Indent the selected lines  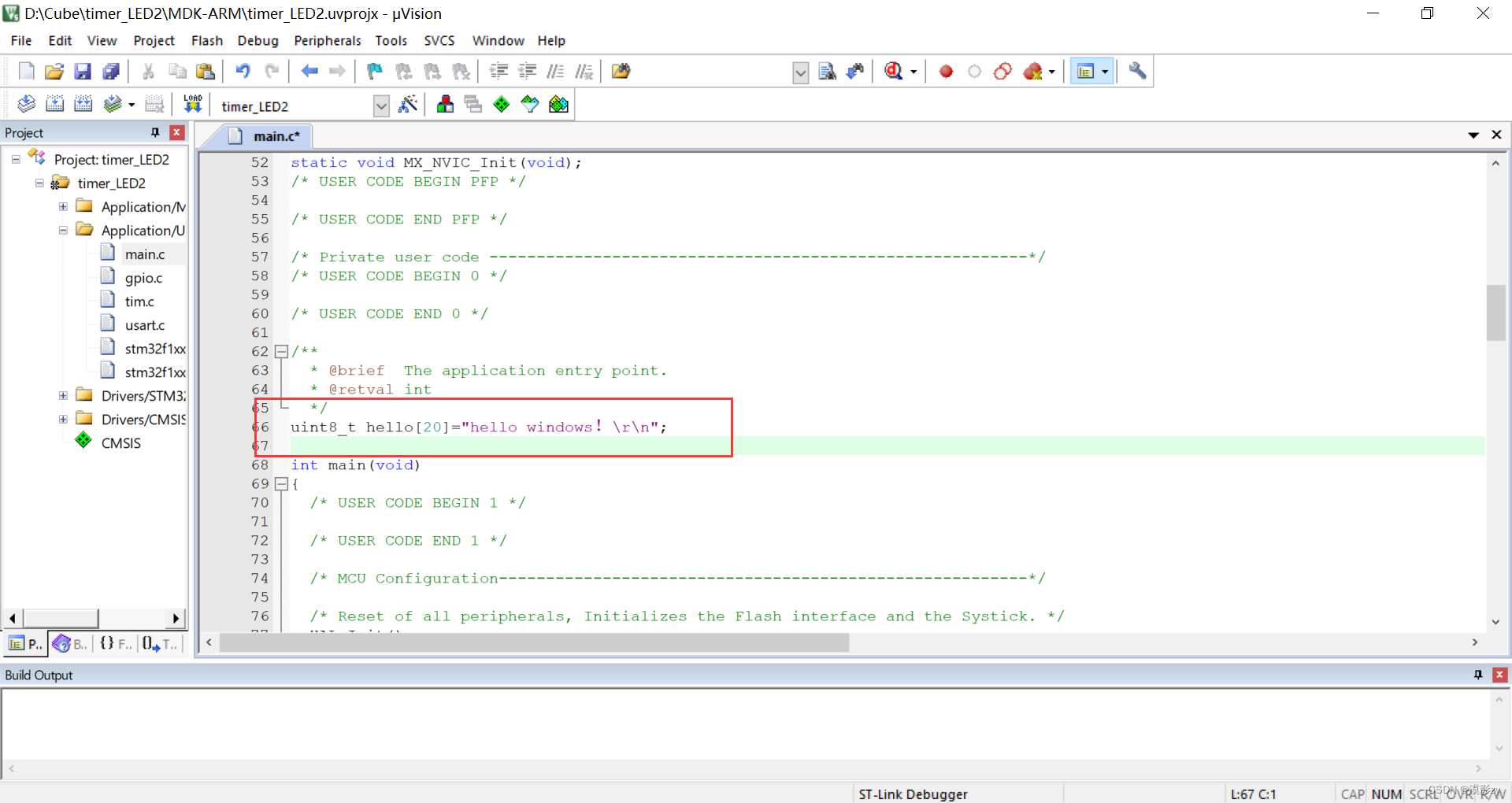(498, 72)
